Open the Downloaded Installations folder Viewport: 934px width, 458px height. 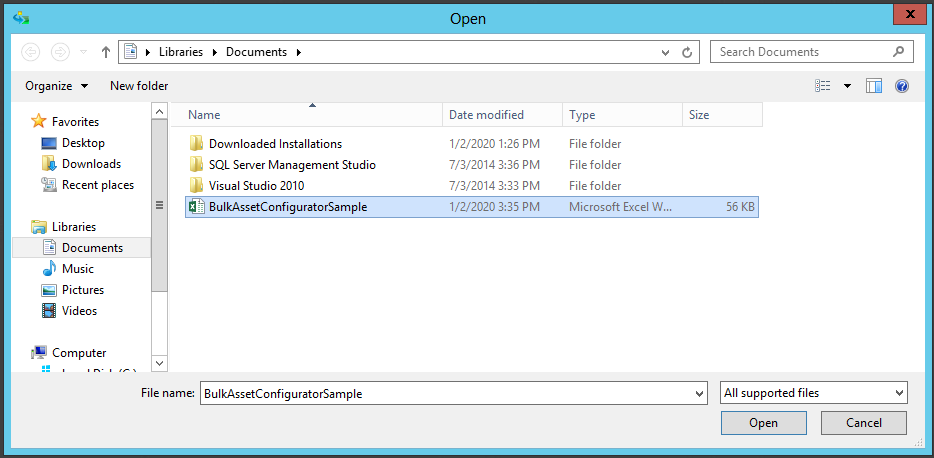click(x=275, y=144)
